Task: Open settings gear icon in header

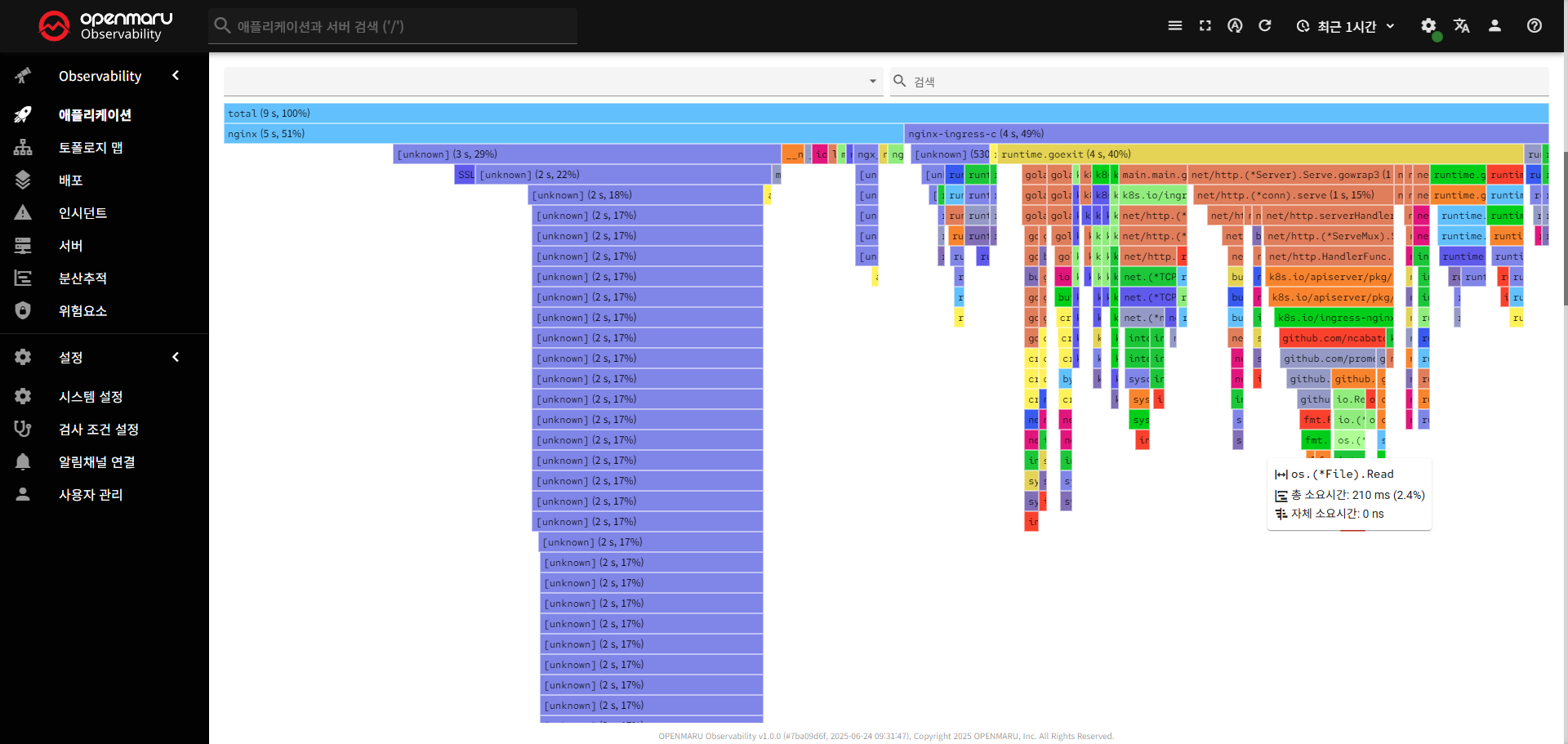Action: (1428, 26)
